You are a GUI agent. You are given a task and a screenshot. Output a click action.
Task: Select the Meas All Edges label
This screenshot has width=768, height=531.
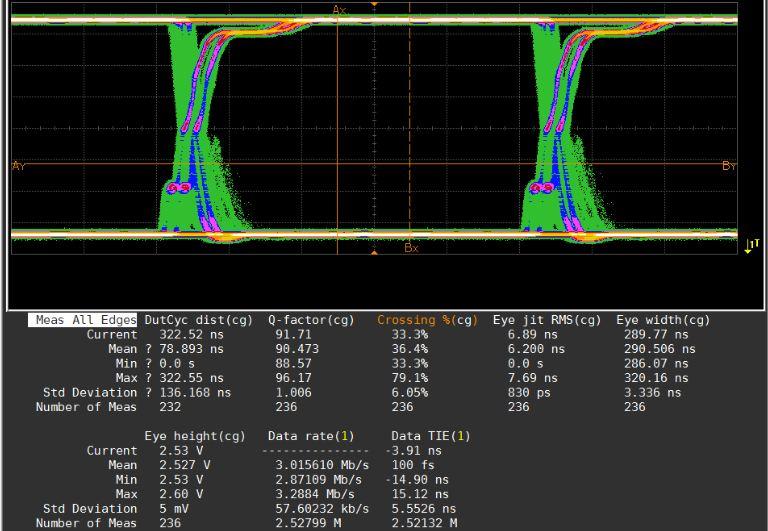(x=83, y=320)
